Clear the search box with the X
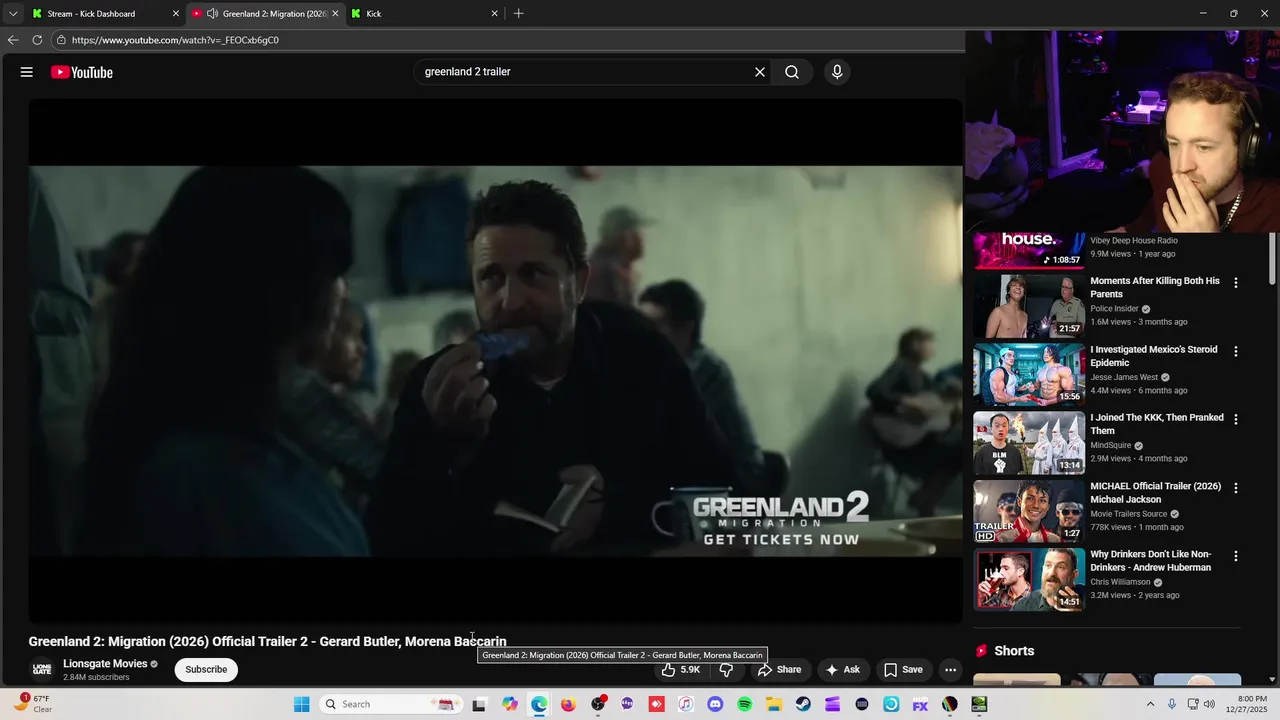The image size is (1280, 720). pos(760,72)
